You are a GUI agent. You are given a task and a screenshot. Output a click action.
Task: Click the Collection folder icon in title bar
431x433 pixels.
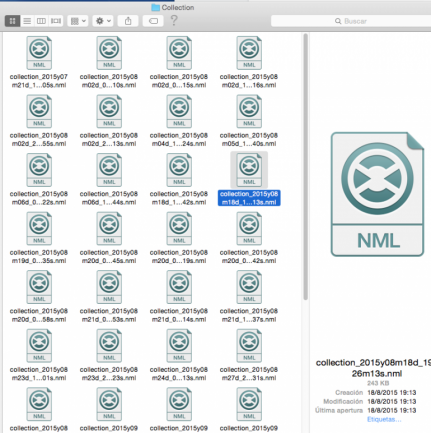click(155, 7)
